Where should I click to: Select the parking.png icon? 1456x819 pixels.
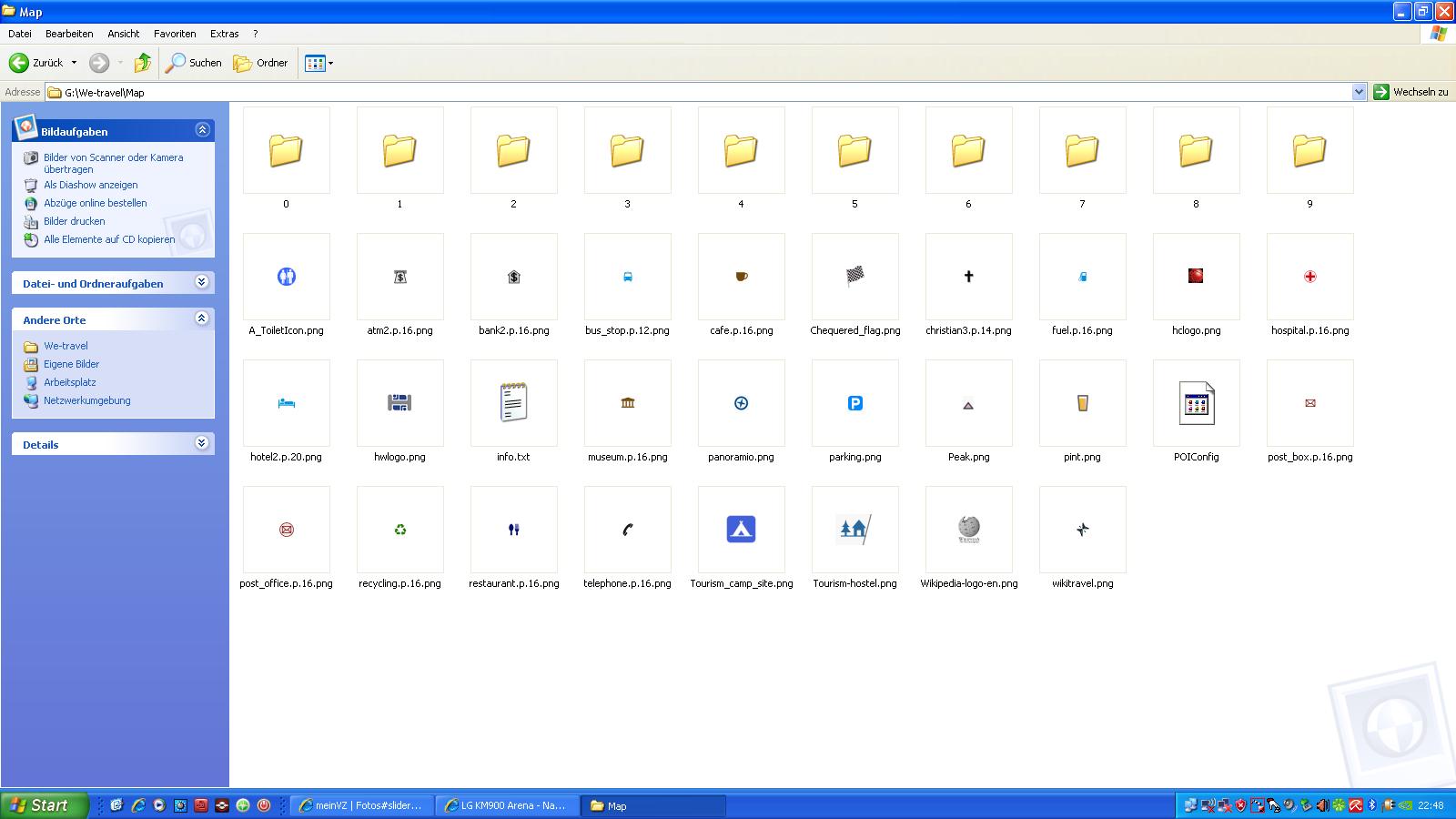(855, 403)
